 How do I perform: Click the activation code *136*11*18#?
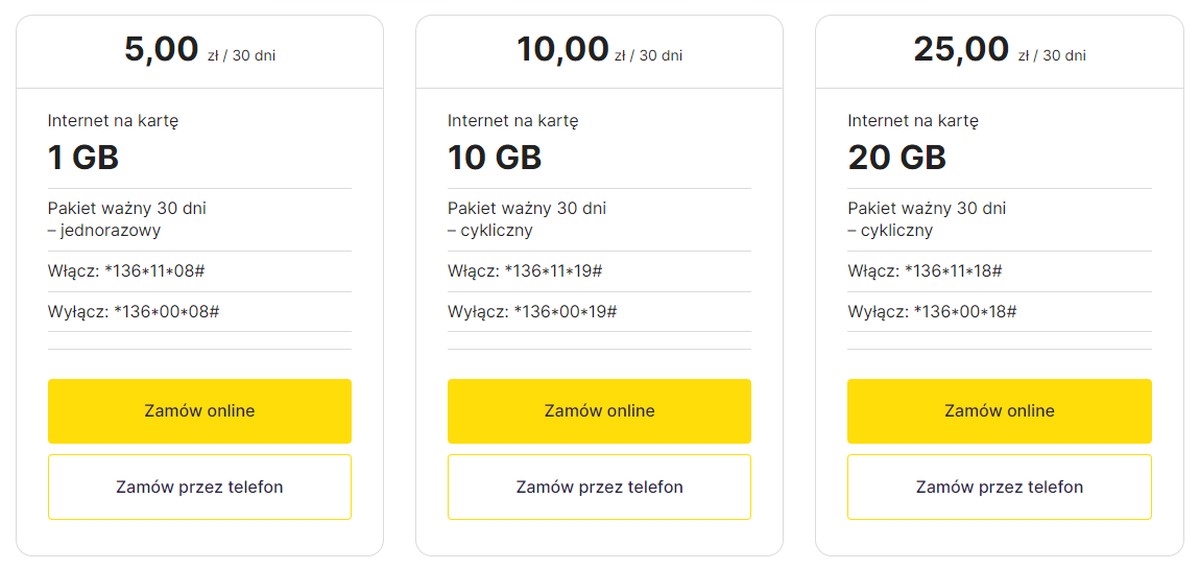coord(953,271)
